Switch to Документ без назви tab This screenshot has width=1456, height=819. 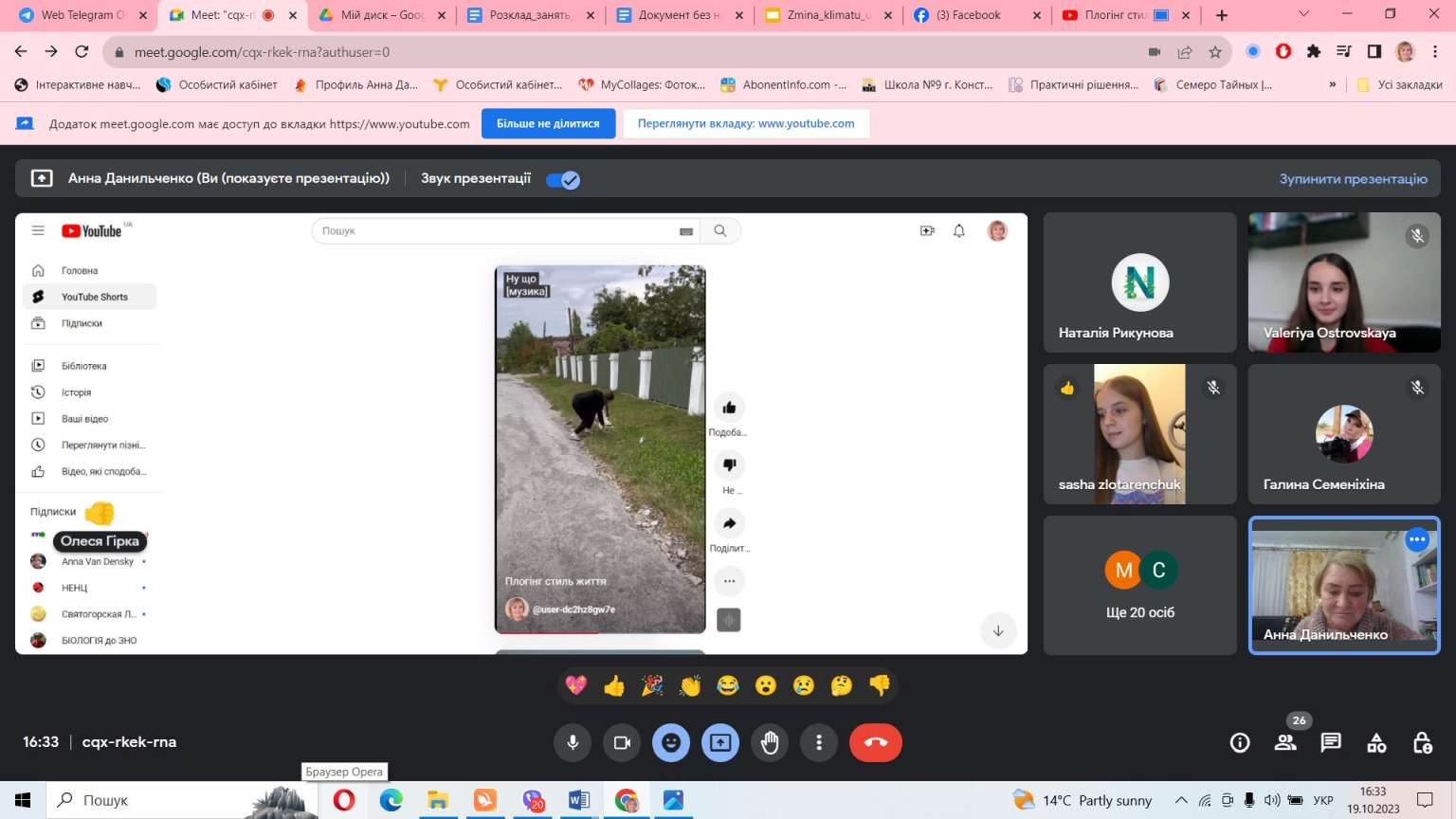tap(679, 15)
